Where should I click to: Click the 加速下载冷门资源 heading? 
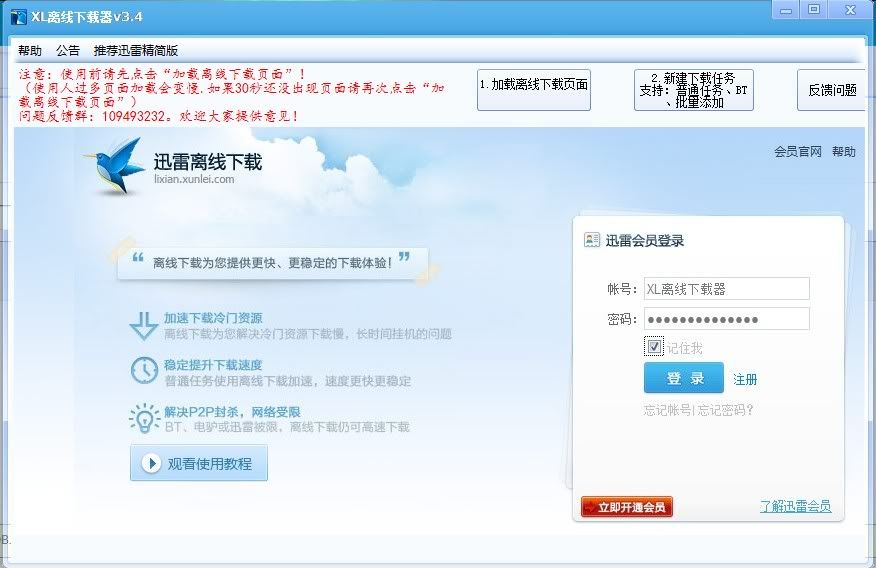click(213, 318)
